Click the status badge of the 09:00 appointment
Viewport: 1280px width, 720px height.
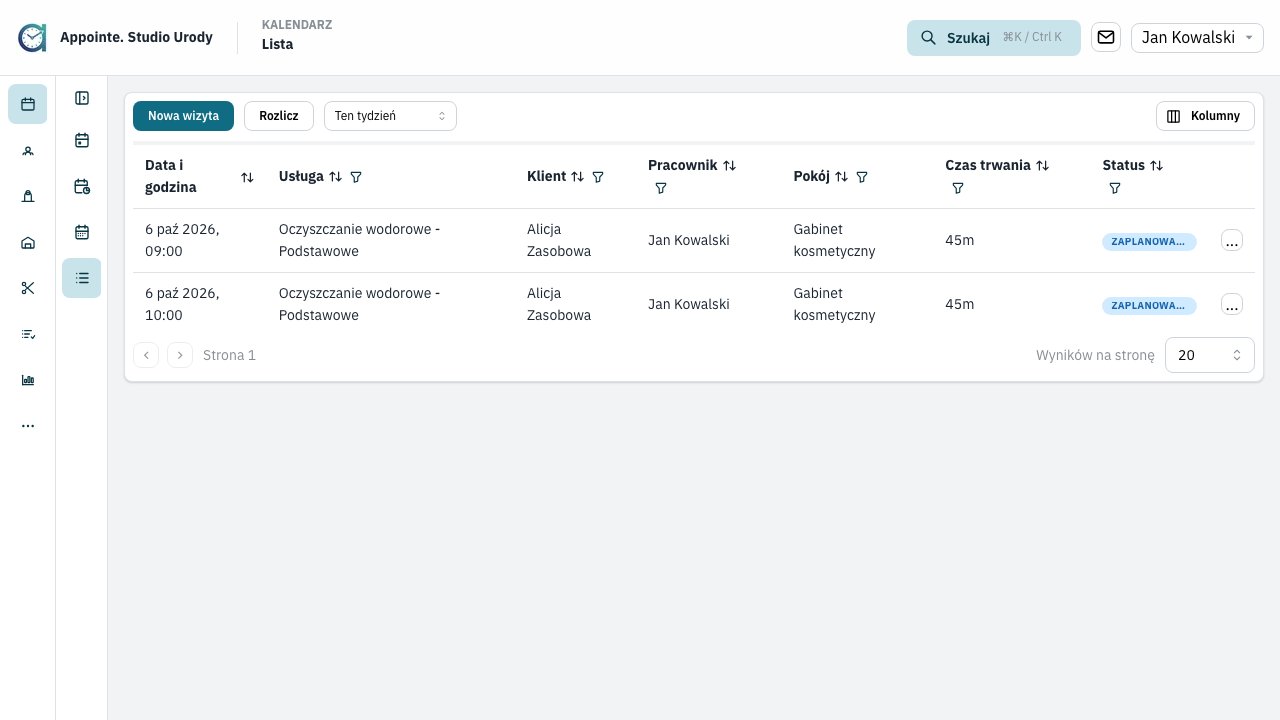(x=1149, y=242)
